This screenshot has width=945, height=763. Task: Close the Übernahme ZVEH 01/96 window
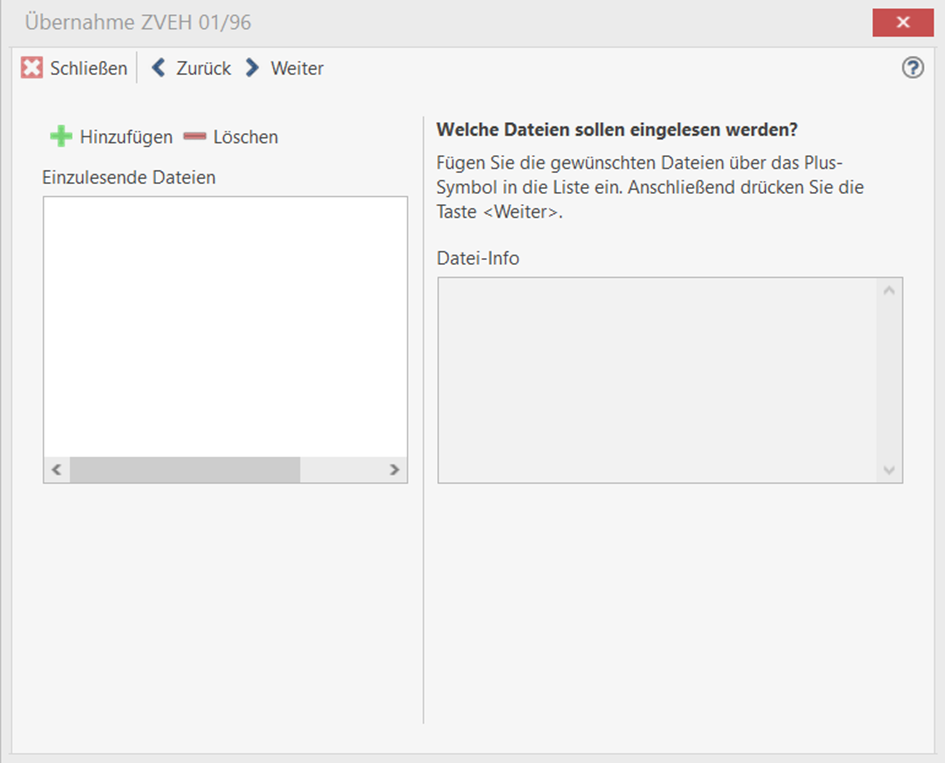tap(902, 22)
